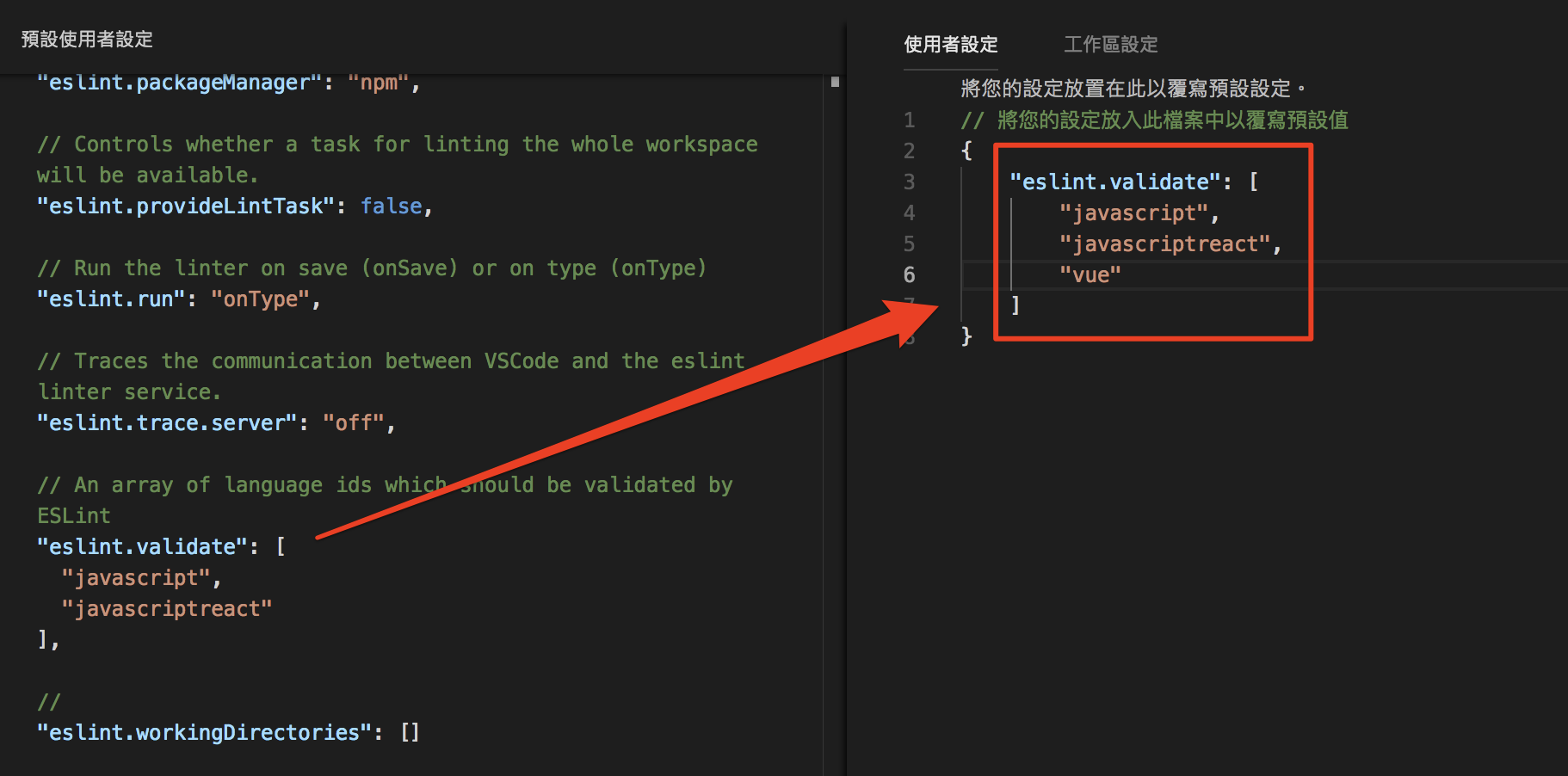Click the scrollbar marker in default settings
This screenshot has height=776, width=1568.
pos(835,82)
